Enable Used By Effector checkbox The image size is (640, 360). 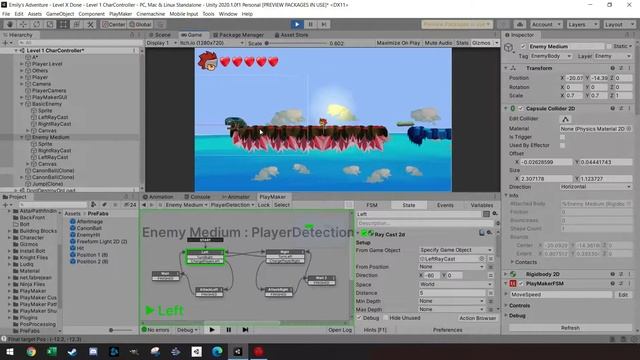click(x=562, y=145)
